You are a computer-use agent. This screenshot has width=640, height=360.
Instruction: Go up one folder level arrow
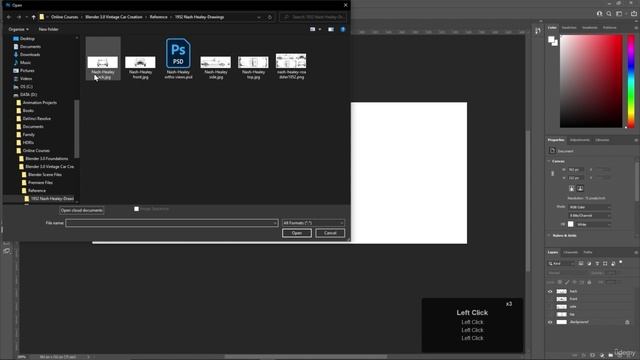(x=33, y=17)
